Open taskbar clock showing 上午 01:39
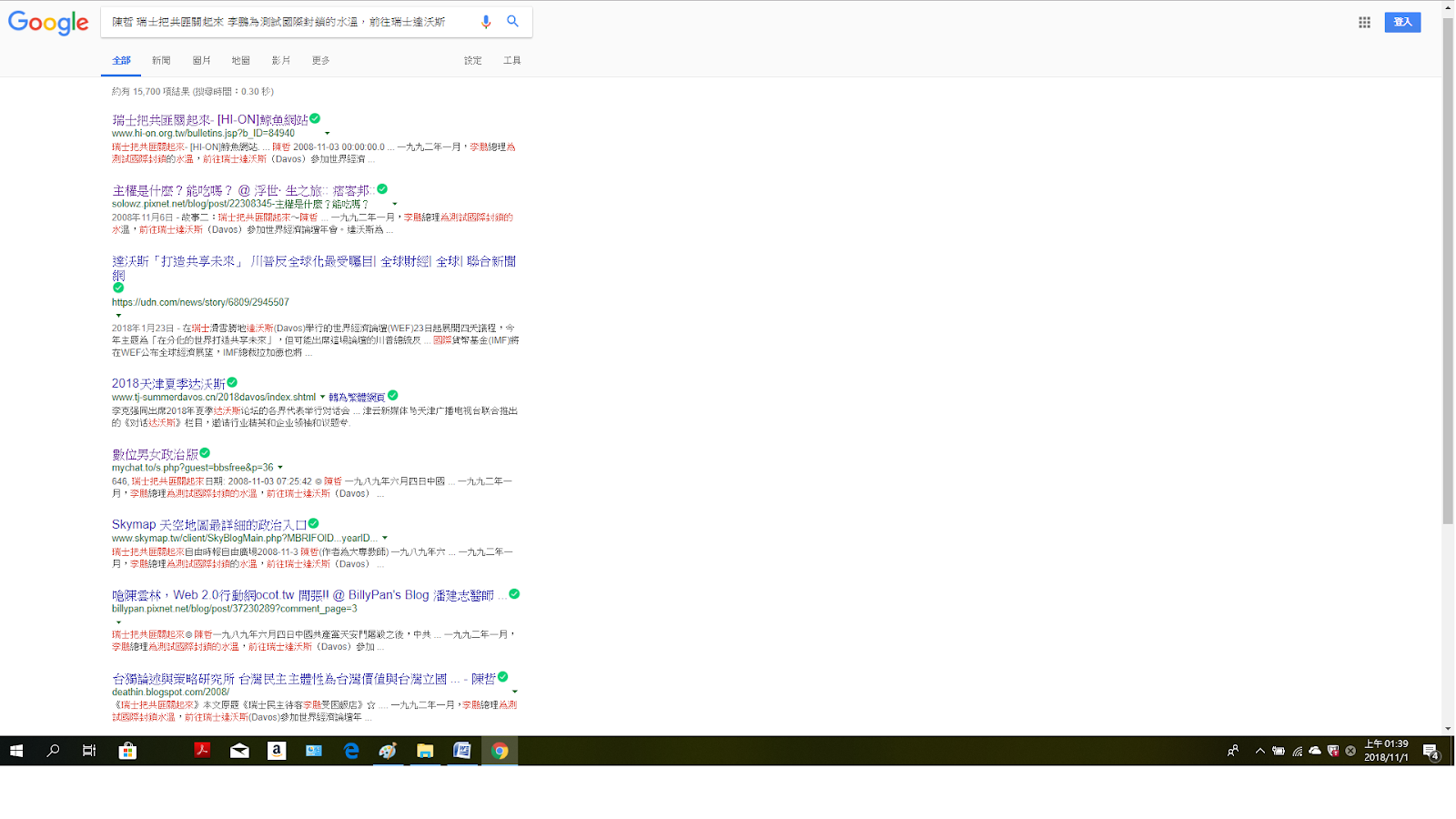 (1386, 751)
